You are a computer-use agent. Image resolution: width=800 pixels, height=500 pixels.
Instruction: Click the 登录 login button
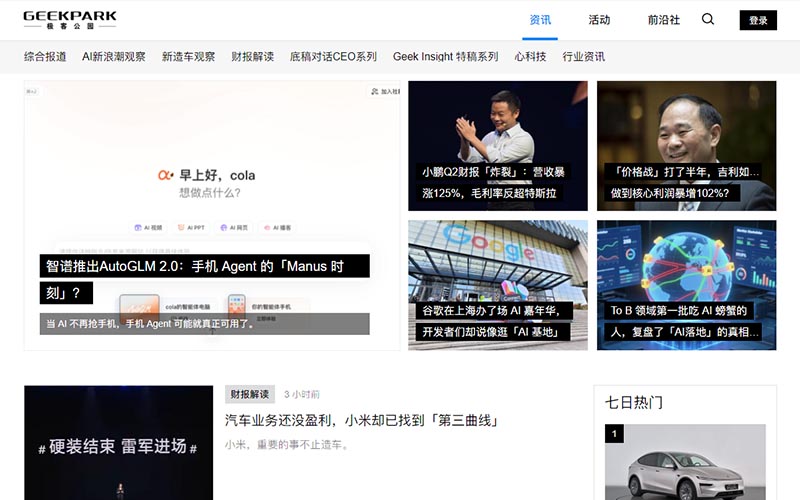point(758,20)
